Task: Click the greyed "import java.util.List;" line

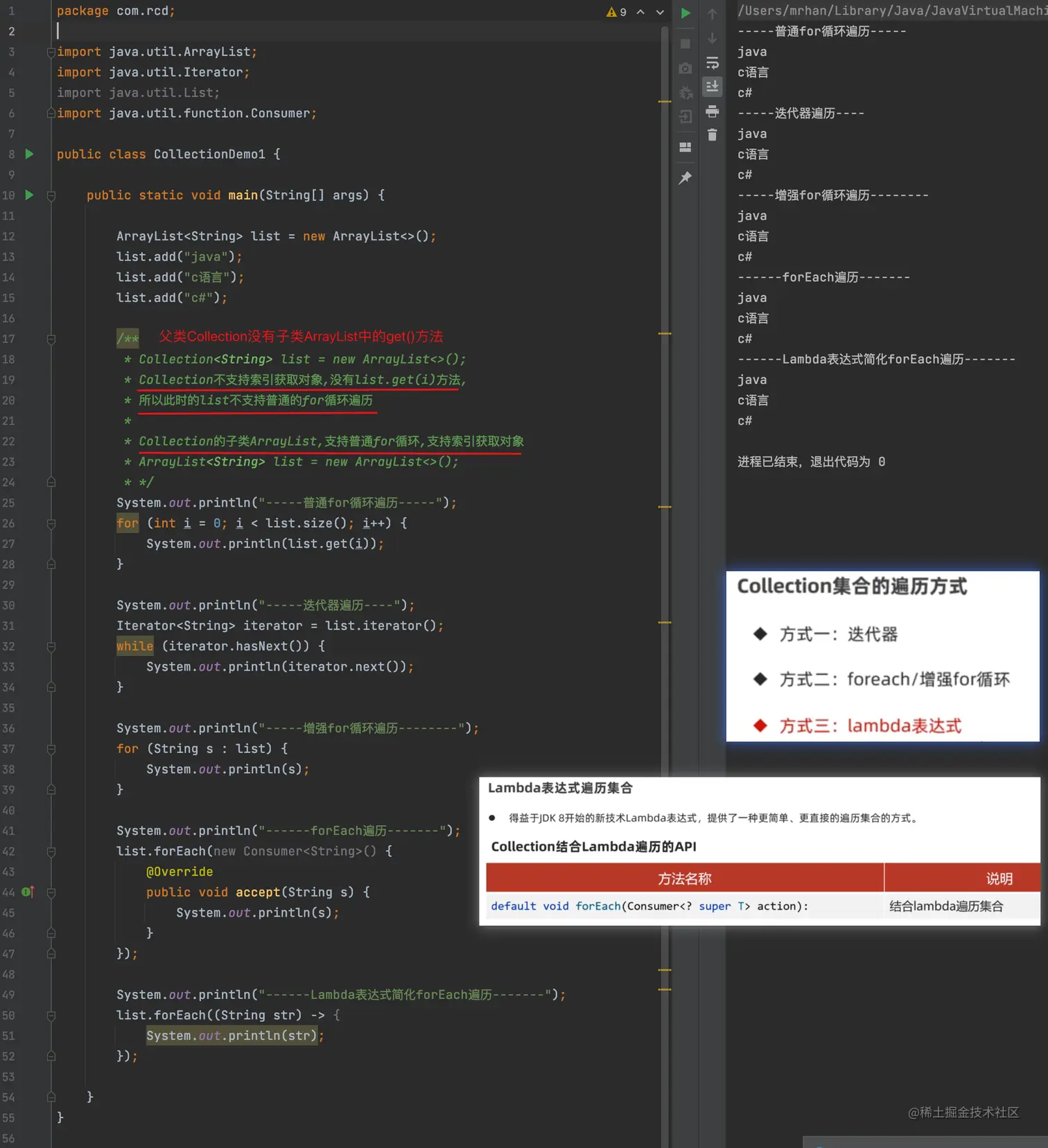Action: [x=138, y=93]
